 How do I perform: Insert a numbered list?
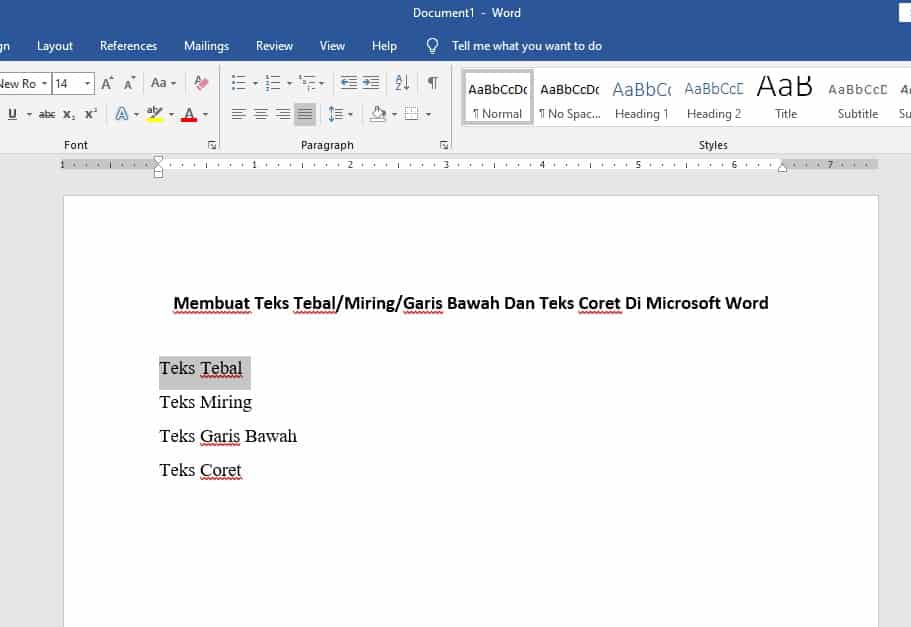tap(272, 83)
